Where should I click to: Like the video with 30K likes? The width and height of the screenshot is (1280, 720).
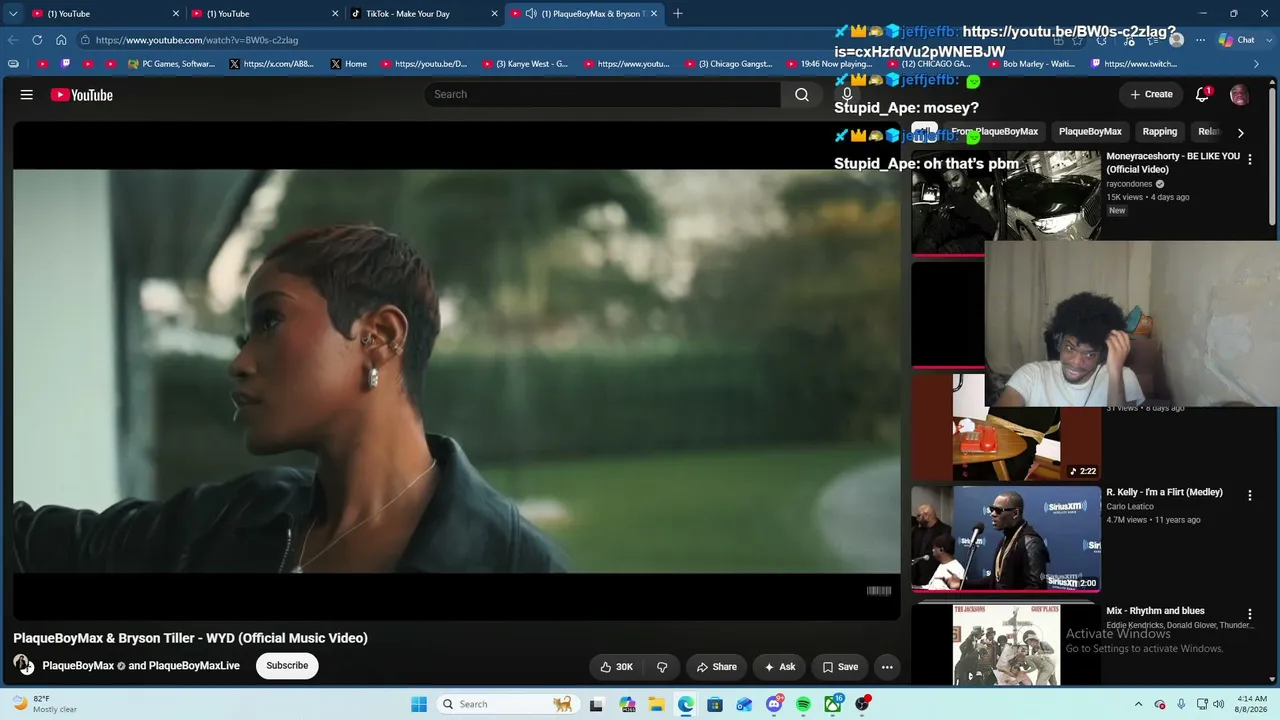click(x=616, y=667)
